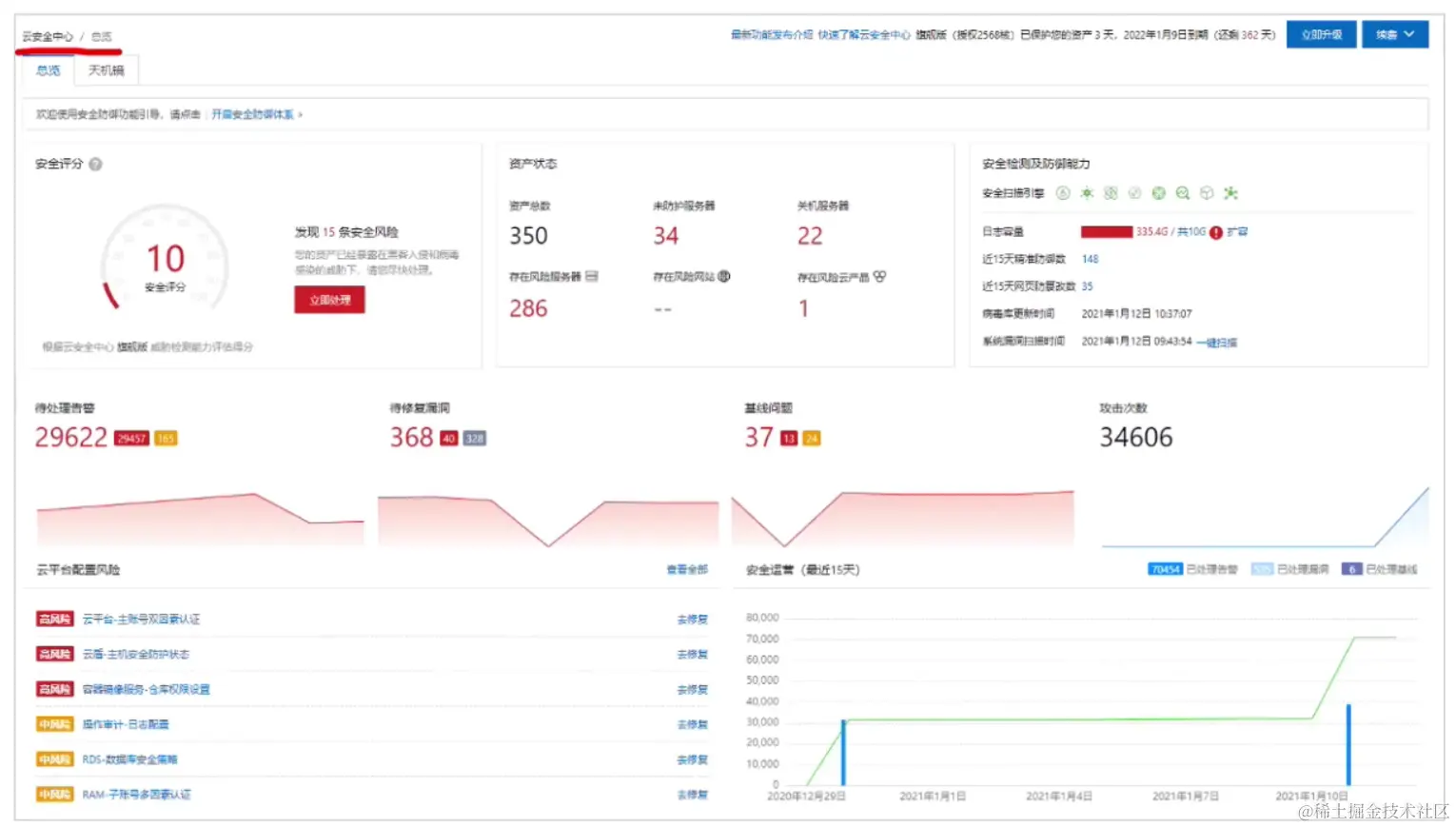Toggle the 已处理基线 chart legend
1456x827 pixels.
(1379, 569)
